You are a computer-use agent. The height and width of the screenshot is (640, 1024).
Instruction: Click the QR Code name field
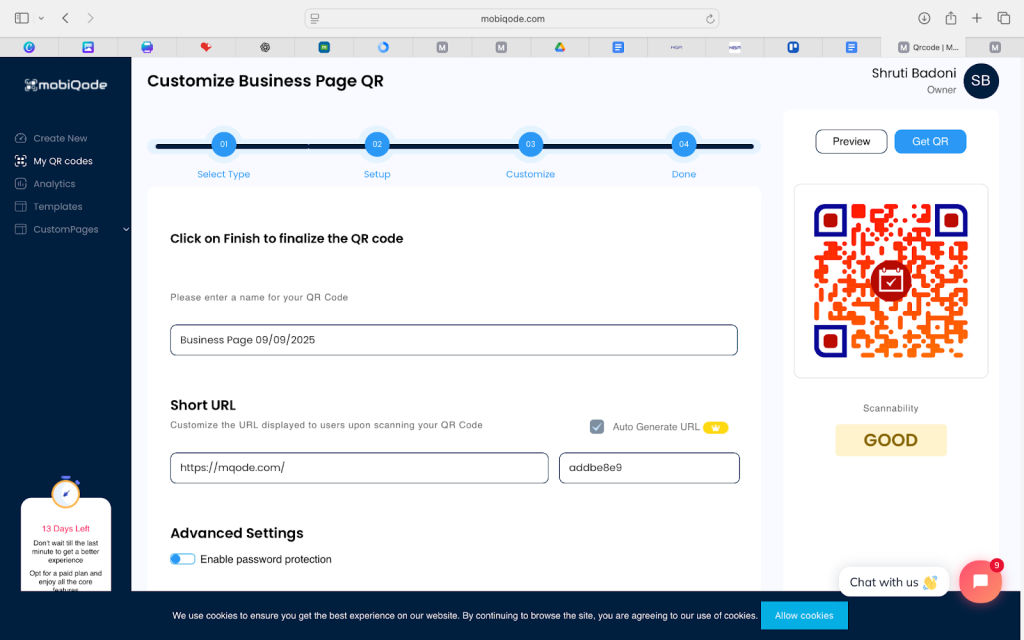coord(453,340)
